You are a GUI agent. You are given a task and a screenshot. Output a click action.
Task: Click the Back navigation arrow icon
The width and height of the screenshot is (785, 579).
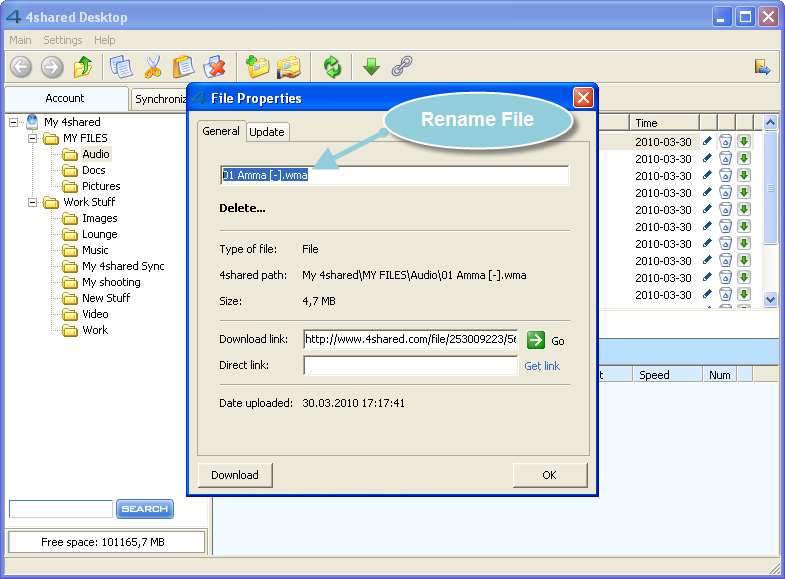(21, 67)
